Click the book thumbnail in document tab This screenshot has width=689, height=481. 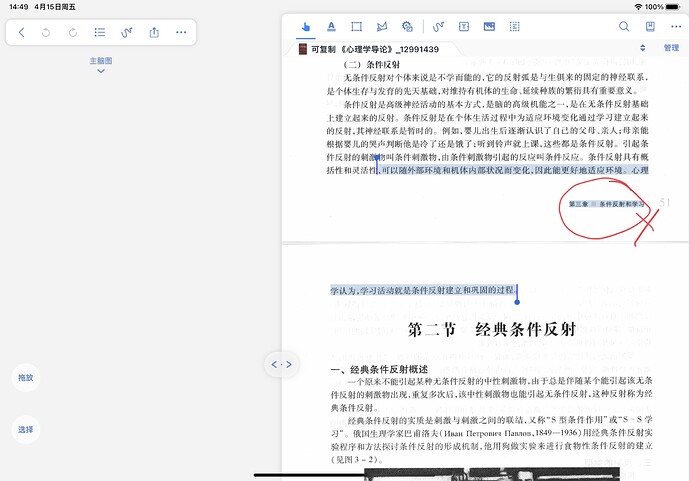[x=303, y=49]
